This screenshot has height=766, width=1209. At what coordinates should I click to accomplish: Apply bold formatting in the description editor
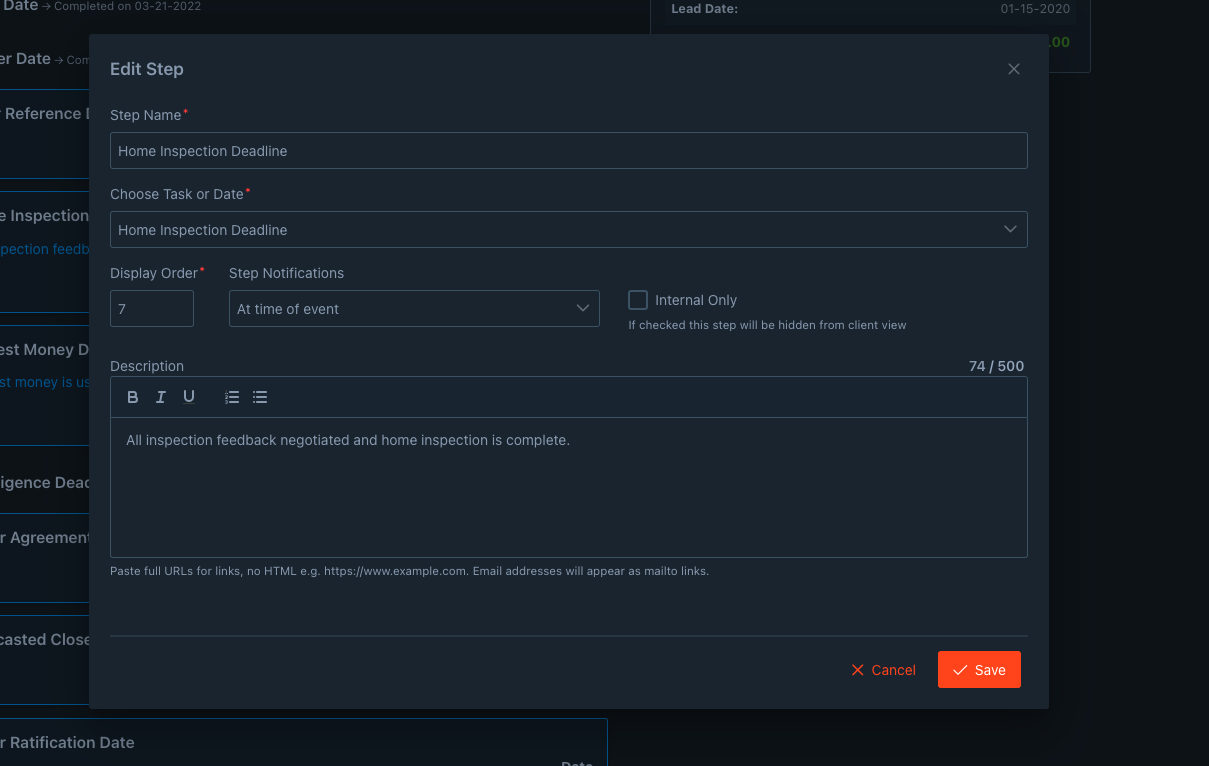[x=132, y=397]
